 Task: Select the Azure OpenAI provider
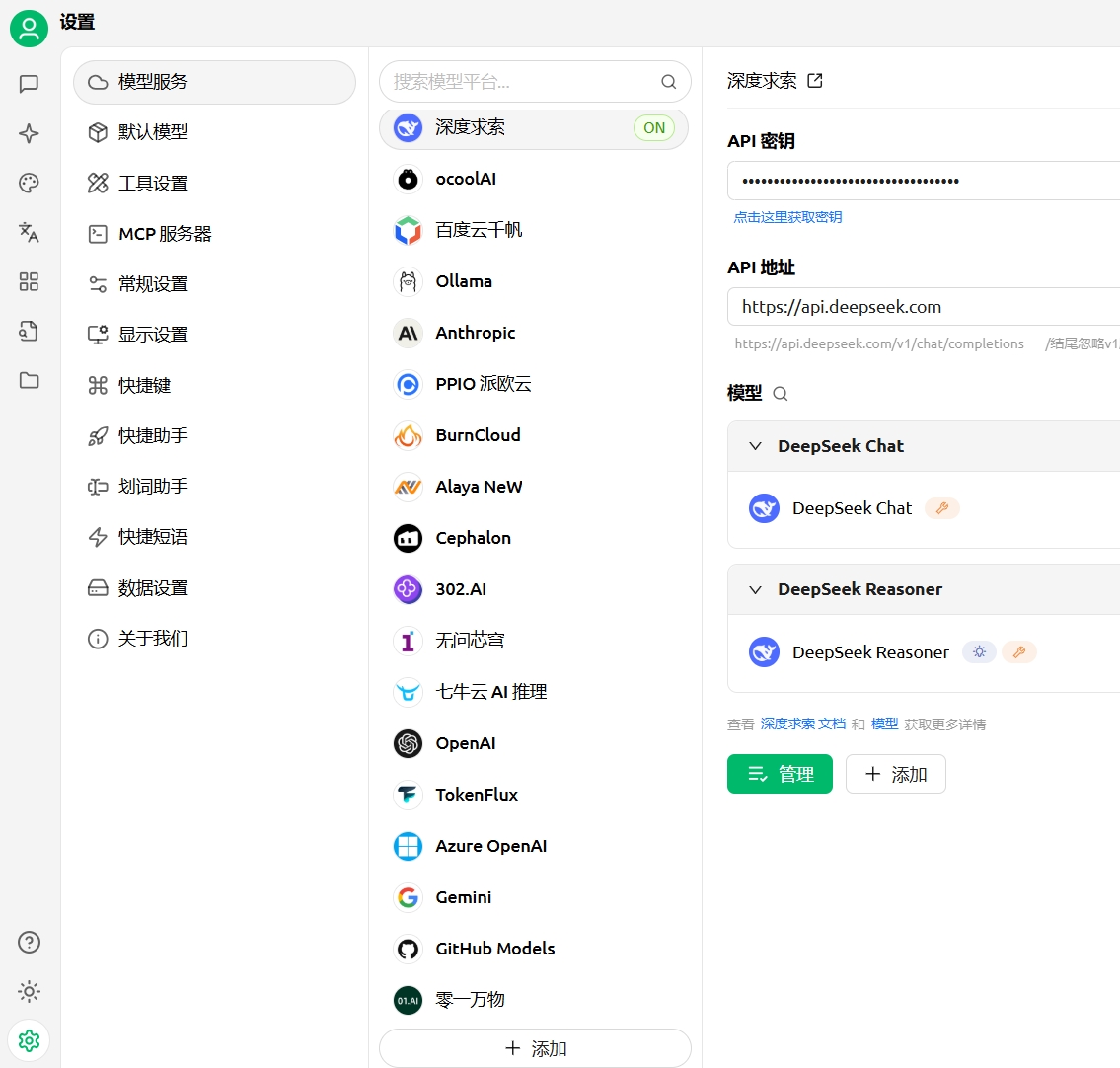[534, 846]
